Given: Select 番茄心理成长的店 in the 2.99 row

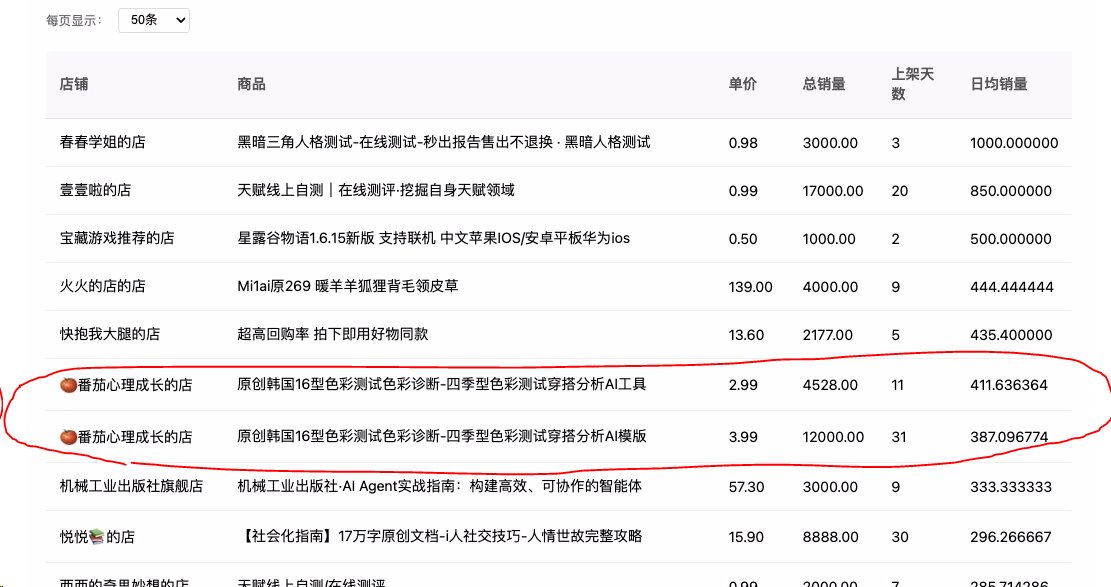Looking at the screenshot, I should click(126, 385).
